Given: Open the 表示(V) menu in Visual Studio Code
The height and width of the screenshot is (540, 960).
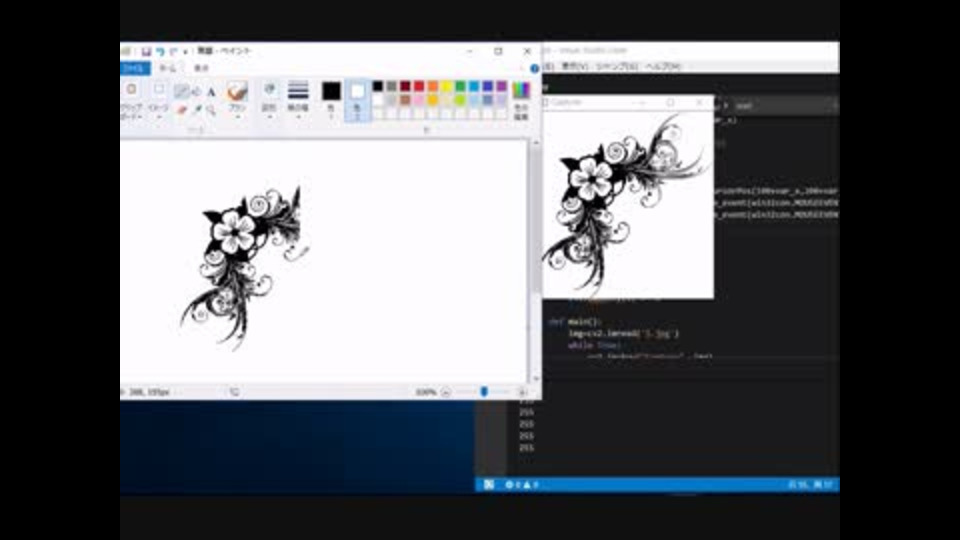Looking at the screenshot, I should click(x=574, y=66).
